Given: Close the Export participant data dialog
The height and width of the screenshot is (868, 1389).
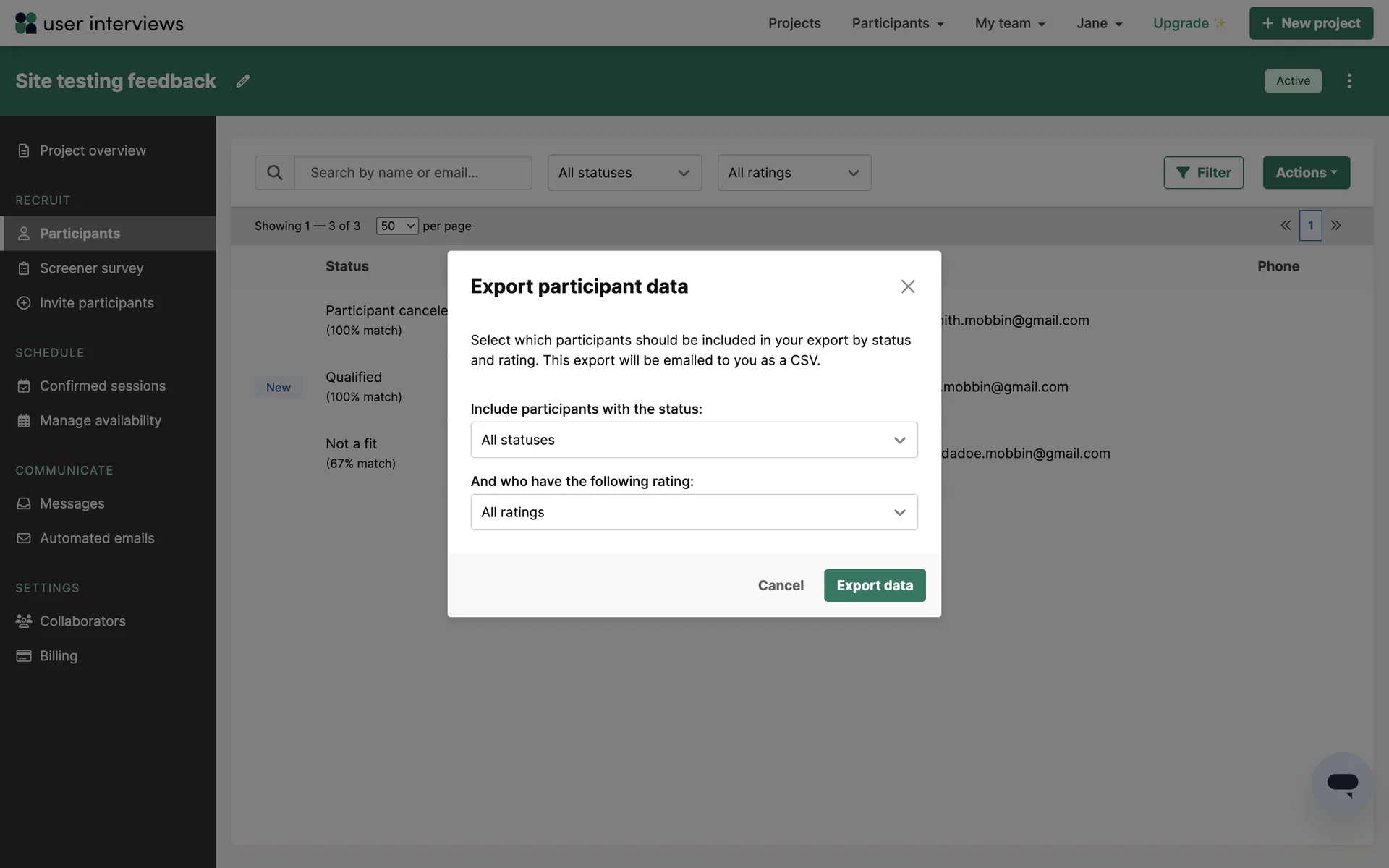Looking at the screenshot, I should click(908, 286).
